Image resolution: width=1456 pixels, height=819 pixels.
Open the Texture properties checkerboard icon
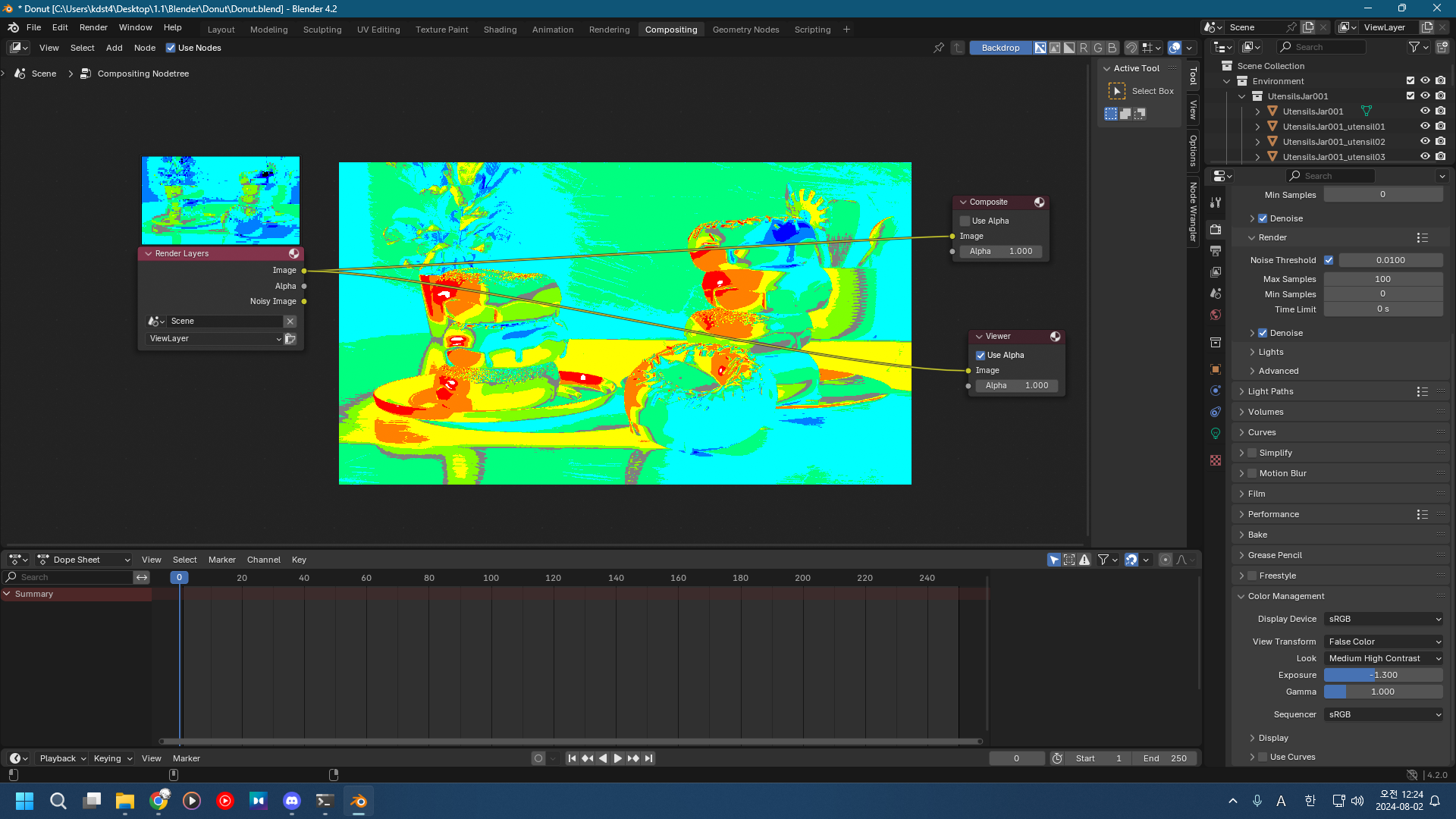pos(1216,460)
